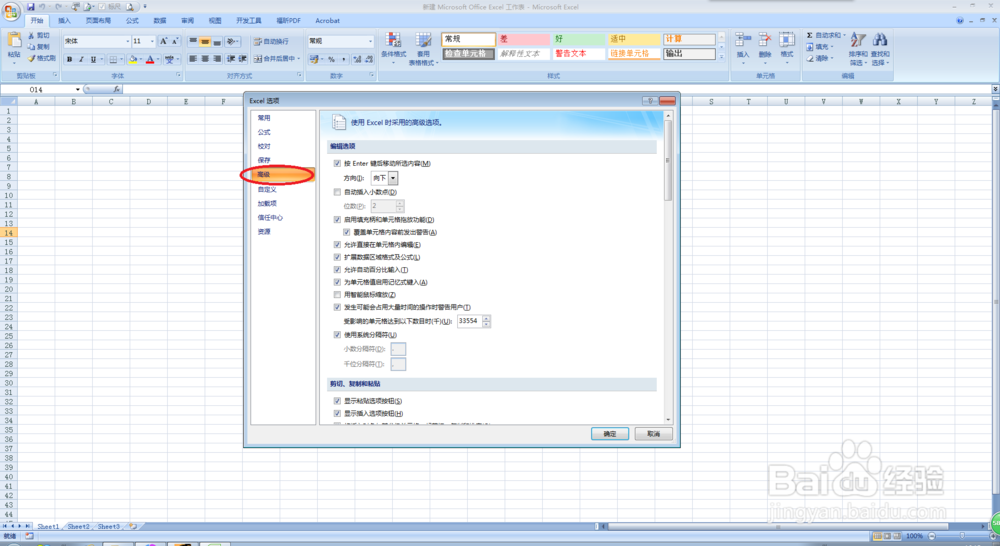Viewport: 1000px width, 546px height.
Task: Click the 33554 cells threshold field
Action: point(469,321)
